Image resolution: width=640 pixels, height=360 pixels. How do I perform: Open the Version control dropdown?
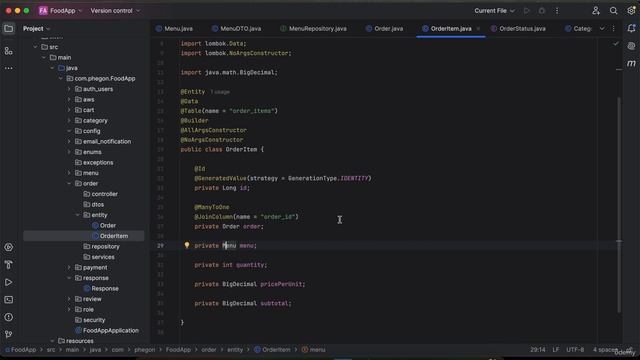pyautogui.click(x=115, y=11)
